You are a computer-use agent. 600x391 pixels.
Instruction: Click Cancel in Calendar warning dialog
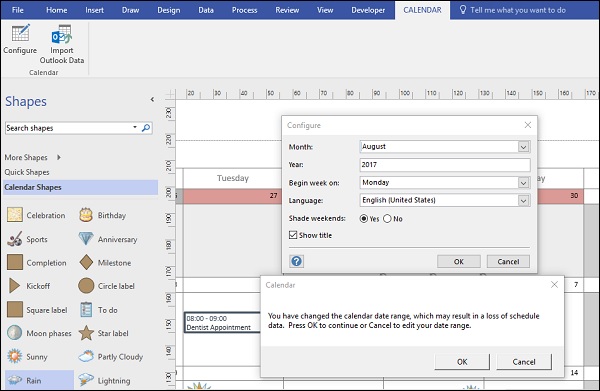(524, 362)
